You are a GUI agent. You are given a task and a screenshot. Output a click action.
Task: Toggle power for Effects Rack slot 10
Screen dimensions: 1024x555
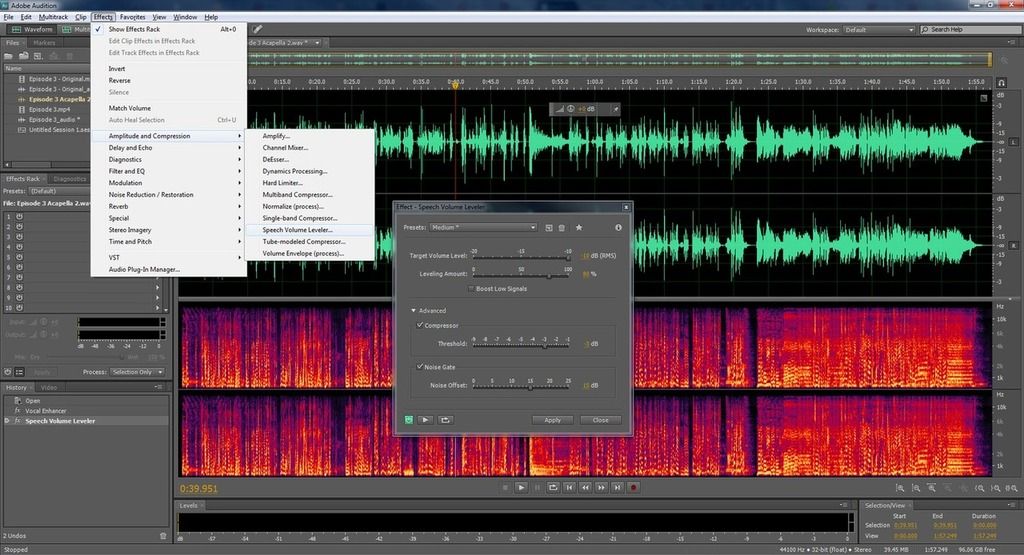pos(20,308)
